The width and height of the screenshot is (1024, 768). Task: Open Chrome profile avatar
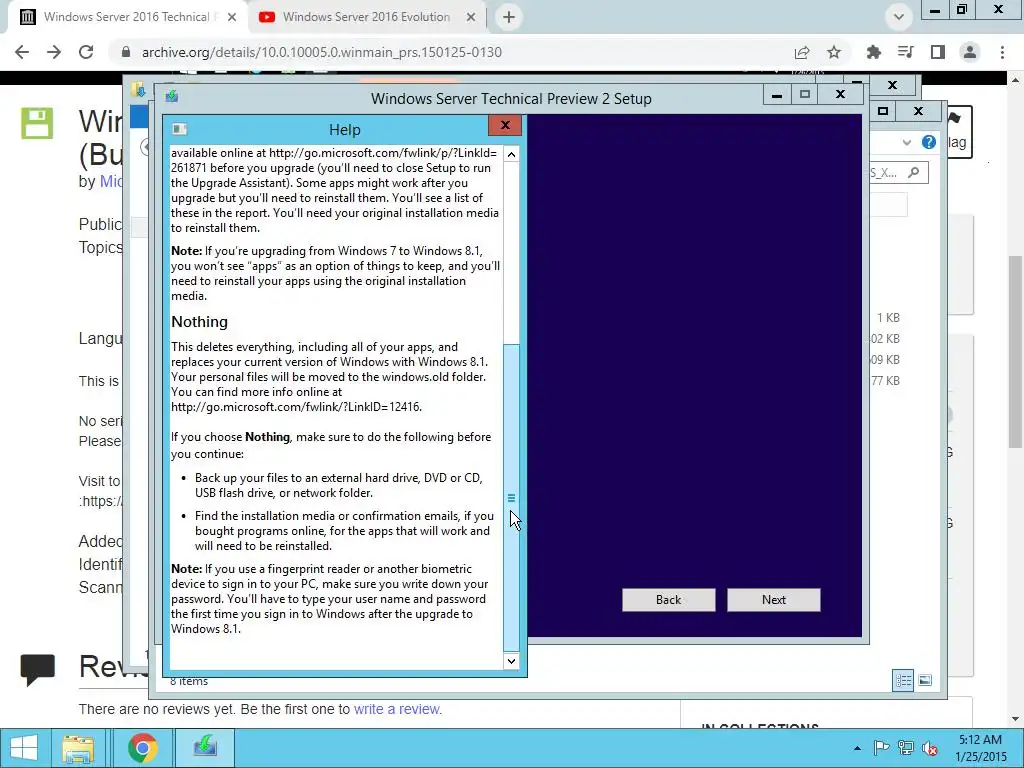[970, 52]
